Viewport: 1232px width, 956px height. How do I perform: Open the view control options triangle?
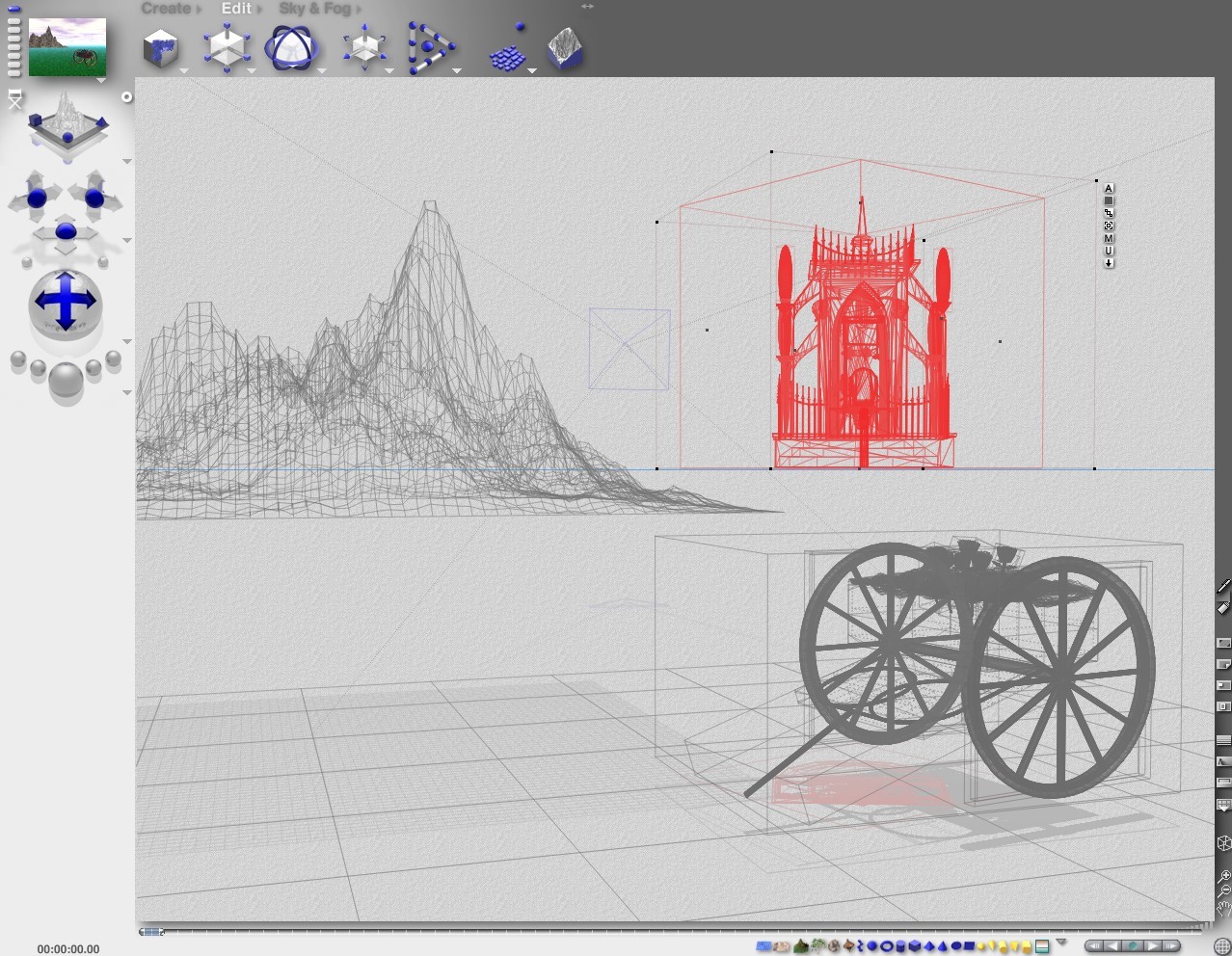[126, 161]
